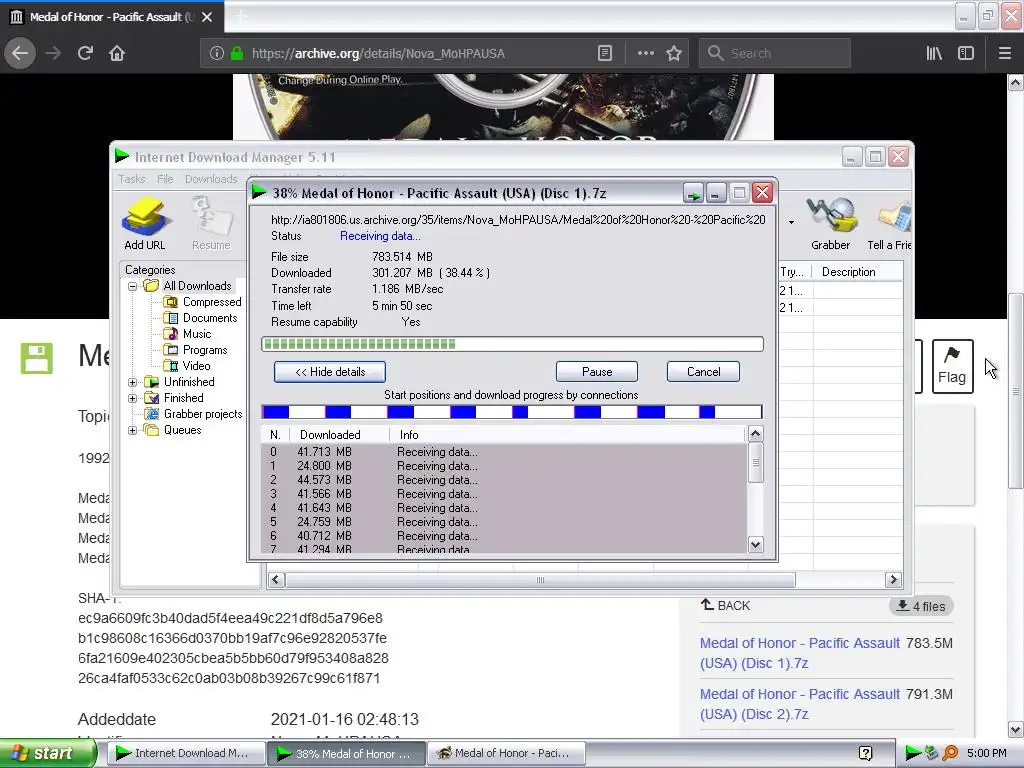Open page actions three-dot menu

point(645,53)
